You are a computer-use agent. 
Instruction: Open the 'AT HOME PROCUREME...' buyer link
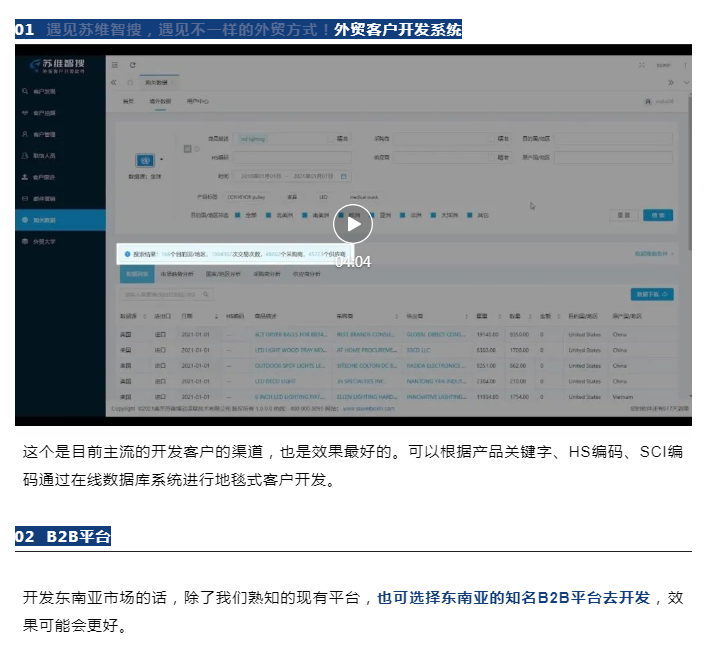tap(367, 350)
